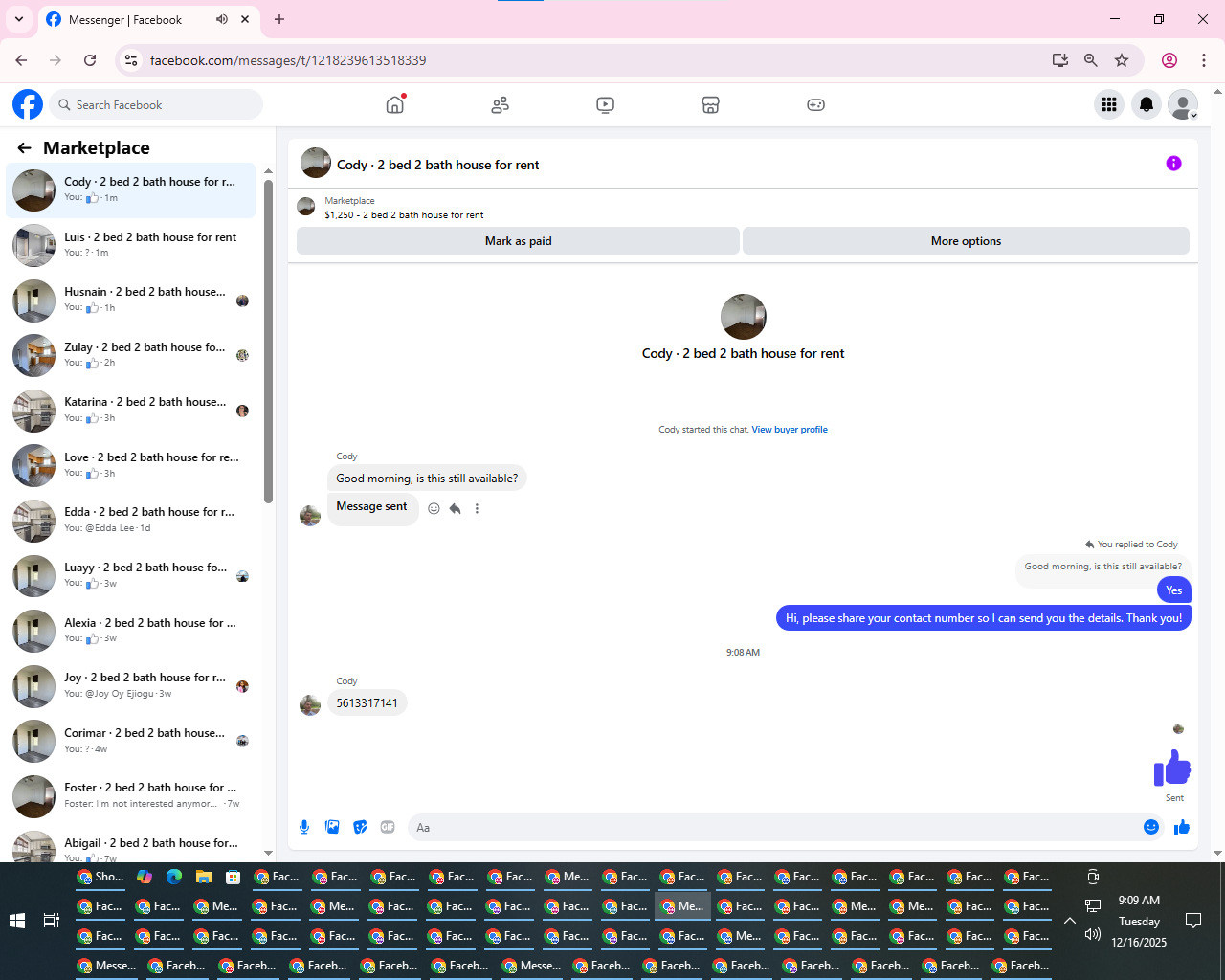Open Windows Task View
1225x980 pixels.
(x=52, y=921)
